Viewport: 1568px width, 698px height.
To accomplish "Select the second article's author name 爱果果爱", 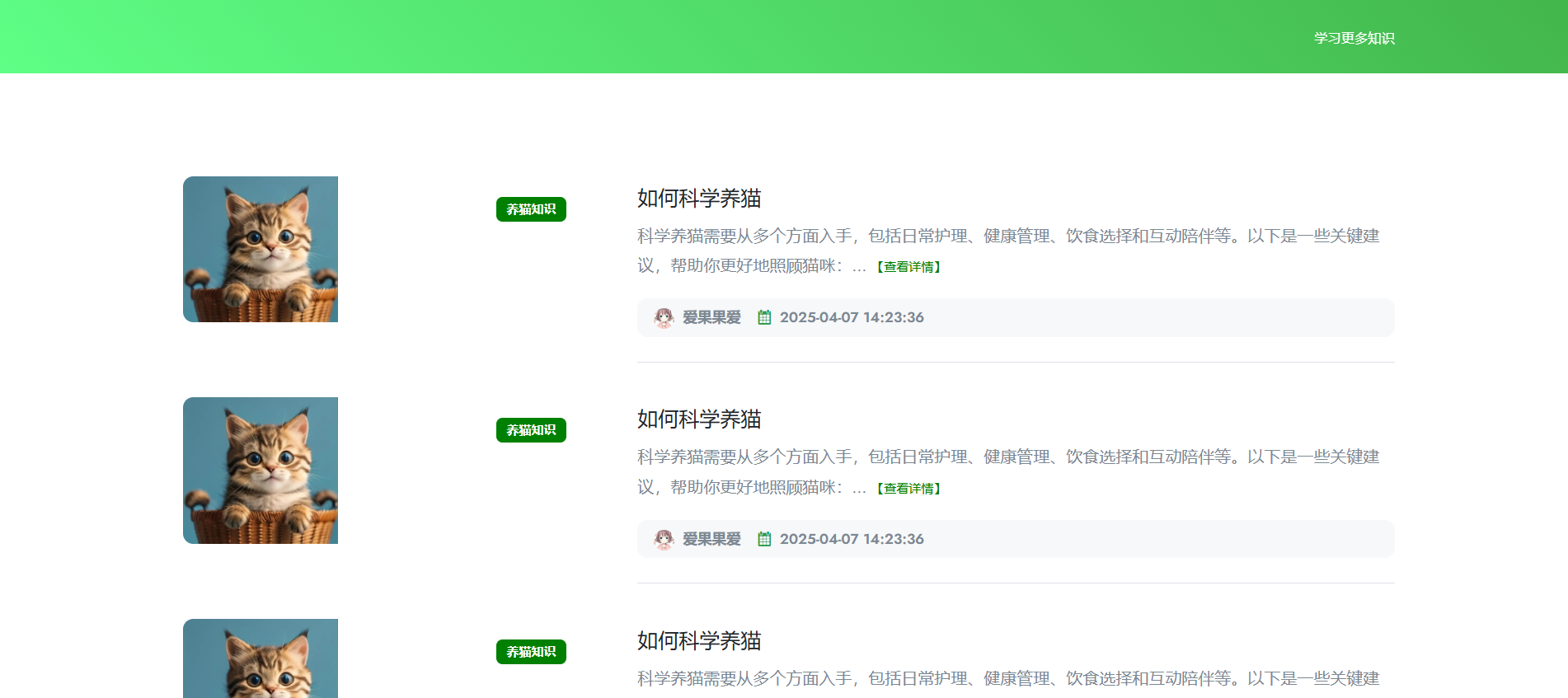I will click(x=711, y=539).
